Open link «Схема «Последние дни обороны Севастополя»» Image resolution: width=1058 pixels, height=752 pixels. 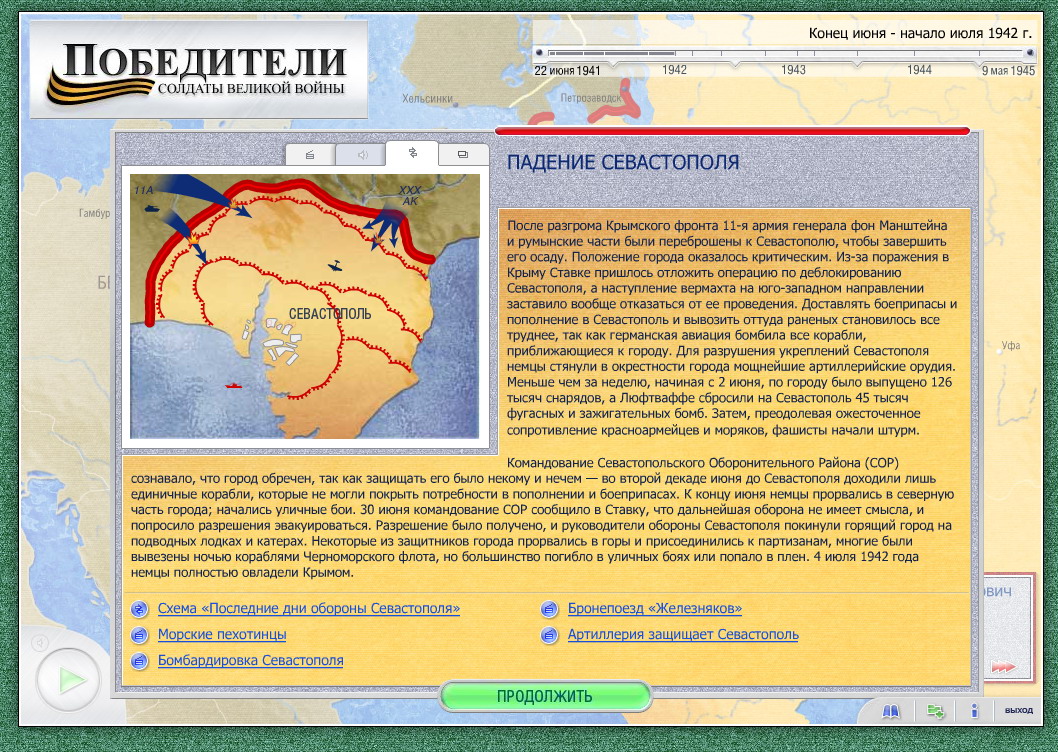coord(309,608)
